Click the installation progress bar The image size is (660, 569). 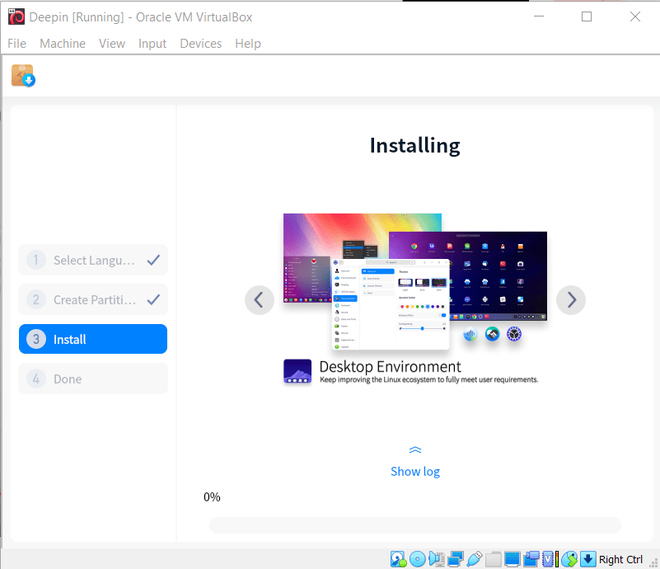click(x=415, y=525)
